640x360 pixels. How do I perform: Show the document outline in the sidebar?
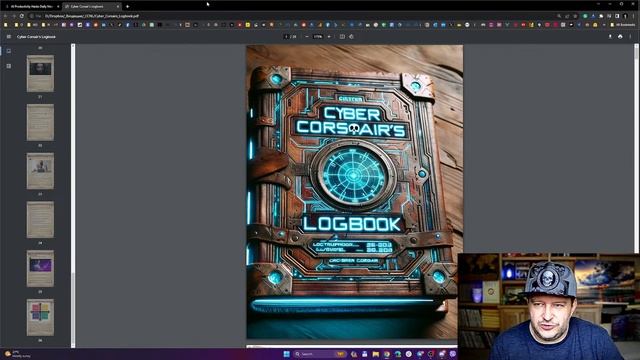click(9, 66)
